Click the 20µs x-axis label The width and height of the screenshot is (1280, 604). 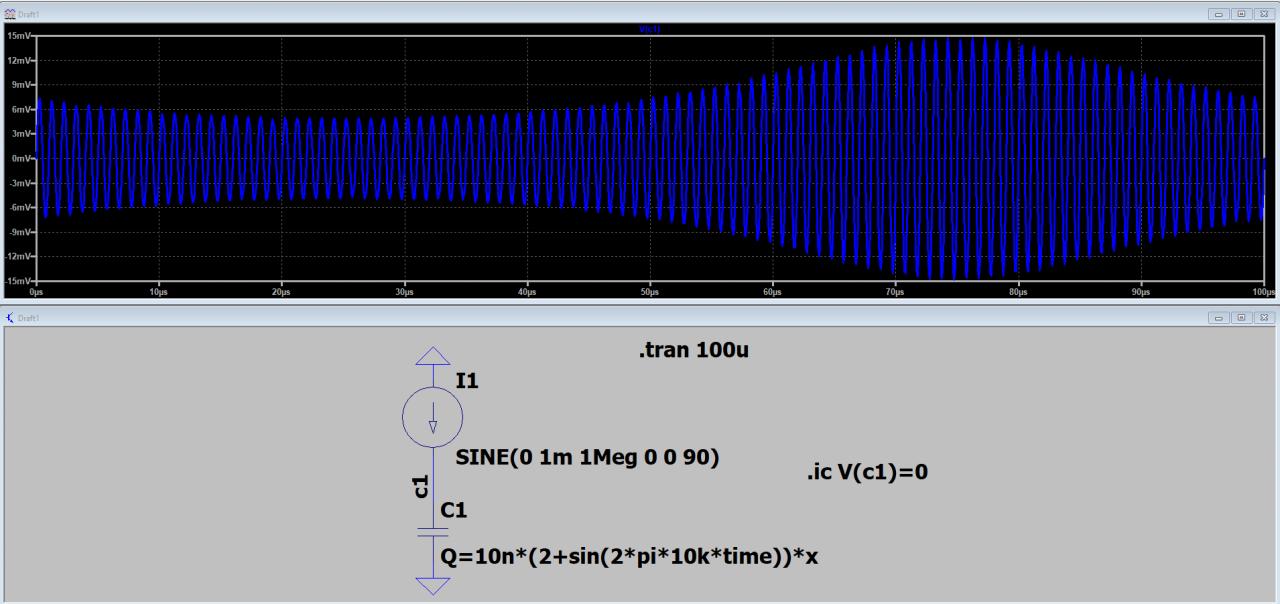282,293
